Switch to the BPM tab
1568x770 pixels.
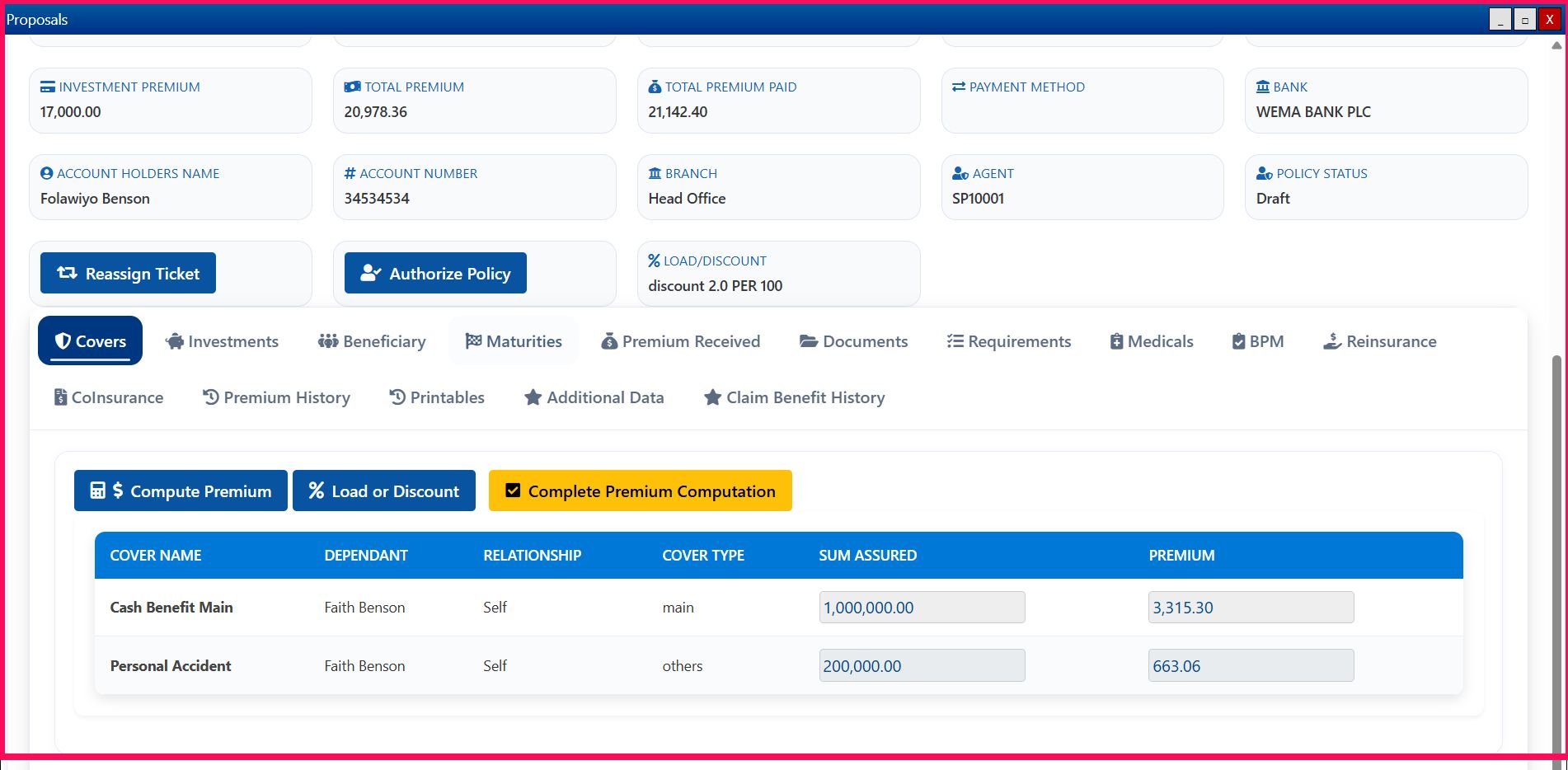pos(1258,341)
